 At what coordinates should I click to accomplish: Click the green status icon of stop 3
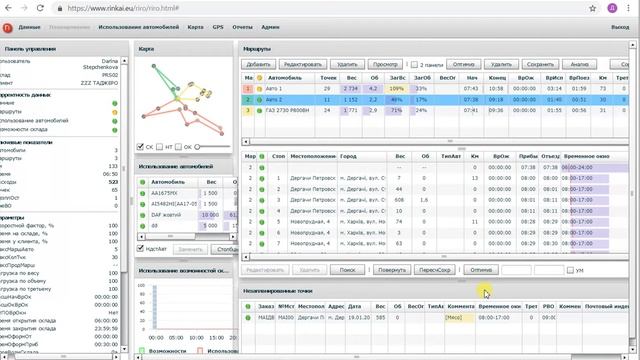[x=262, y=200]
